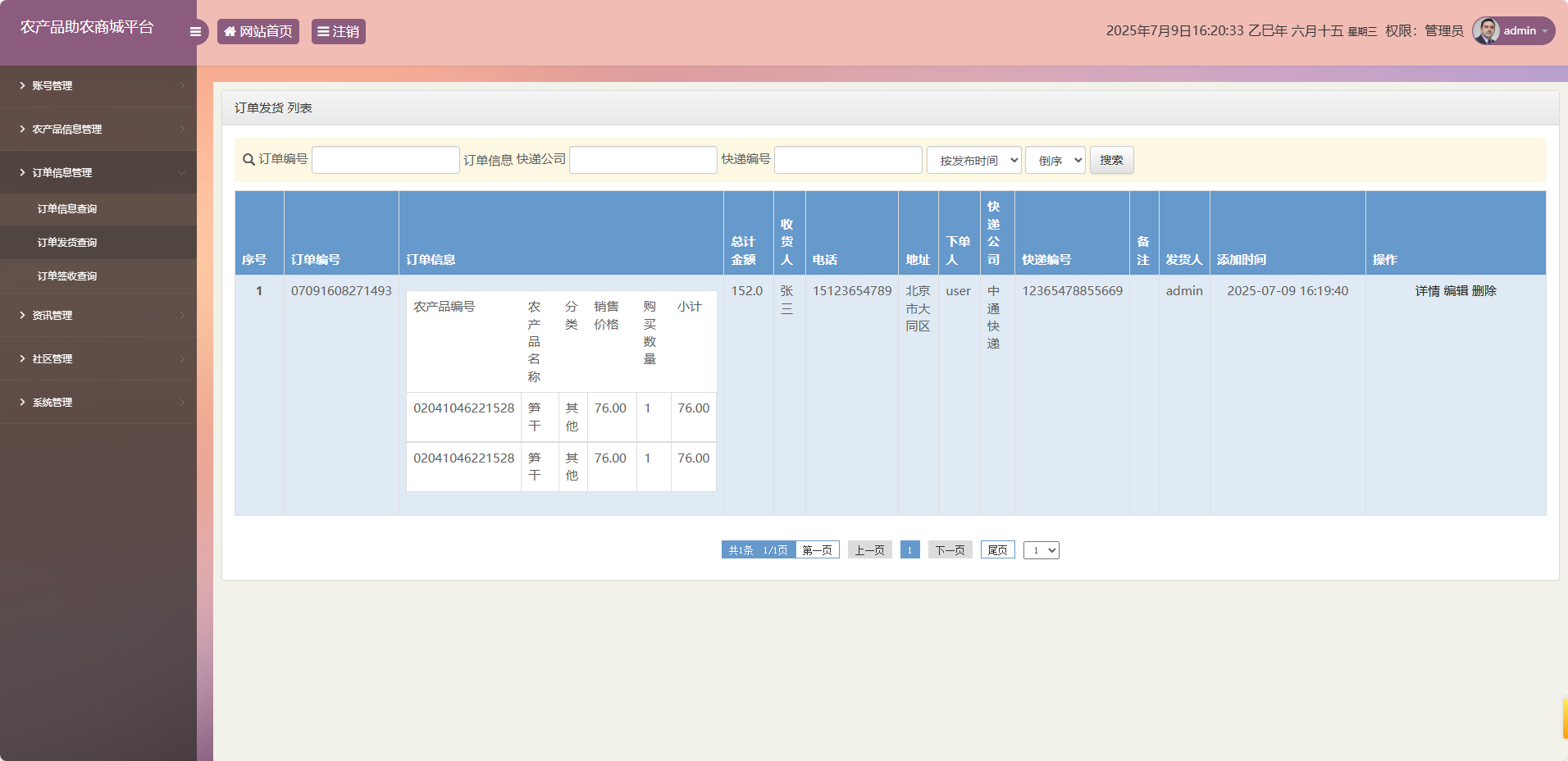Select 订单签收查询 in the sidebar
Screen dimensions: 1568x761
coord(66,276)
